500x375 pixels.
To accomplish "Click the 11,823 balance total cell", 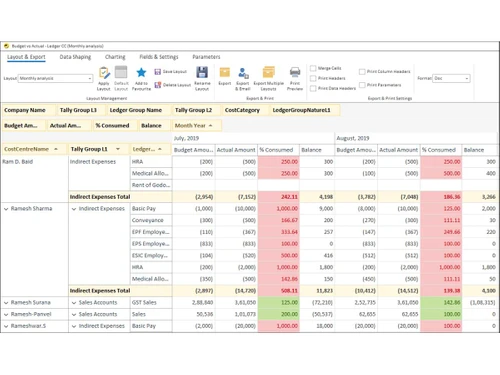I will click(x=317, y=291).
